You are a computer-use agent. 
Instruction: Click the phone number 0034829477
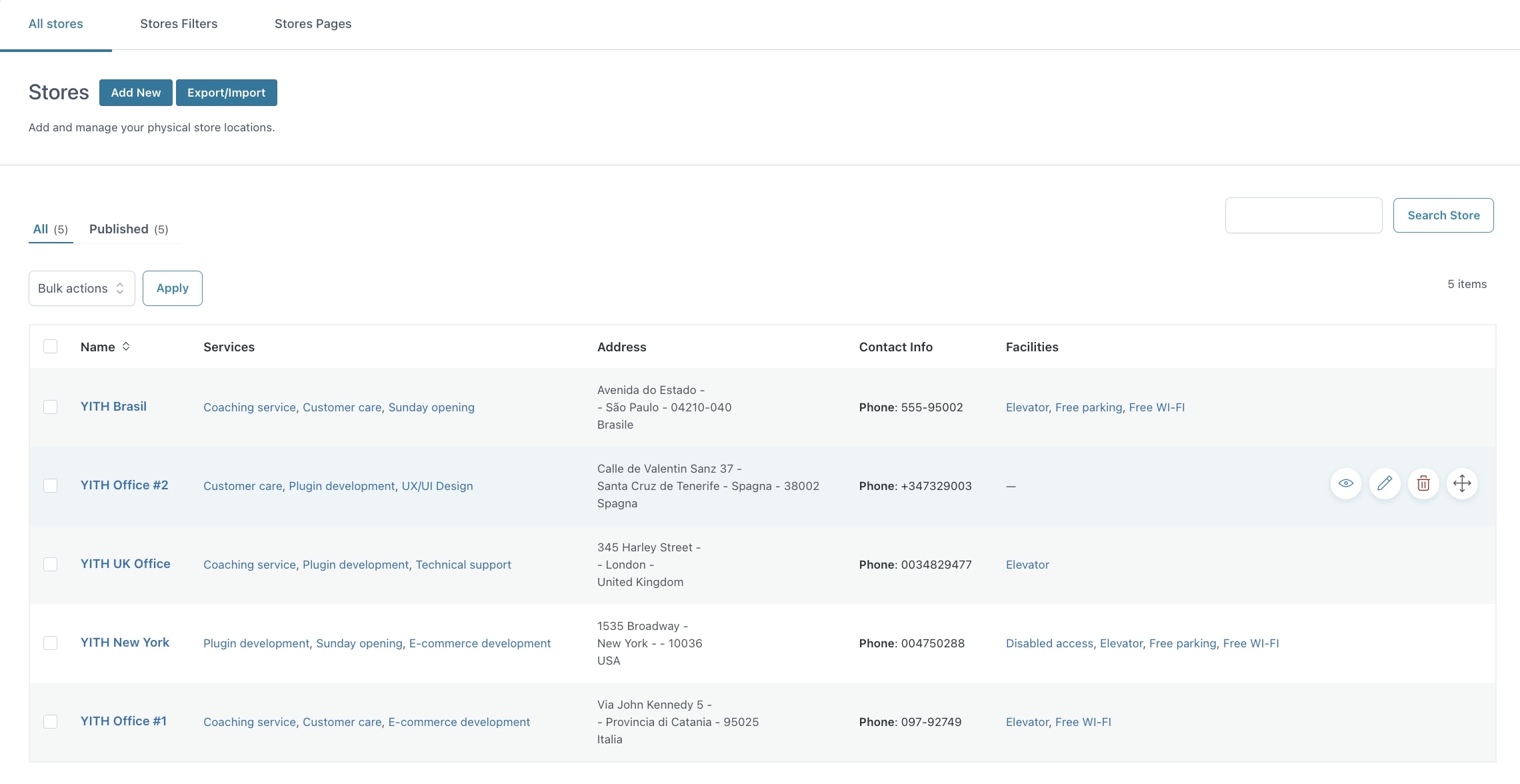[x=936, y=565]
